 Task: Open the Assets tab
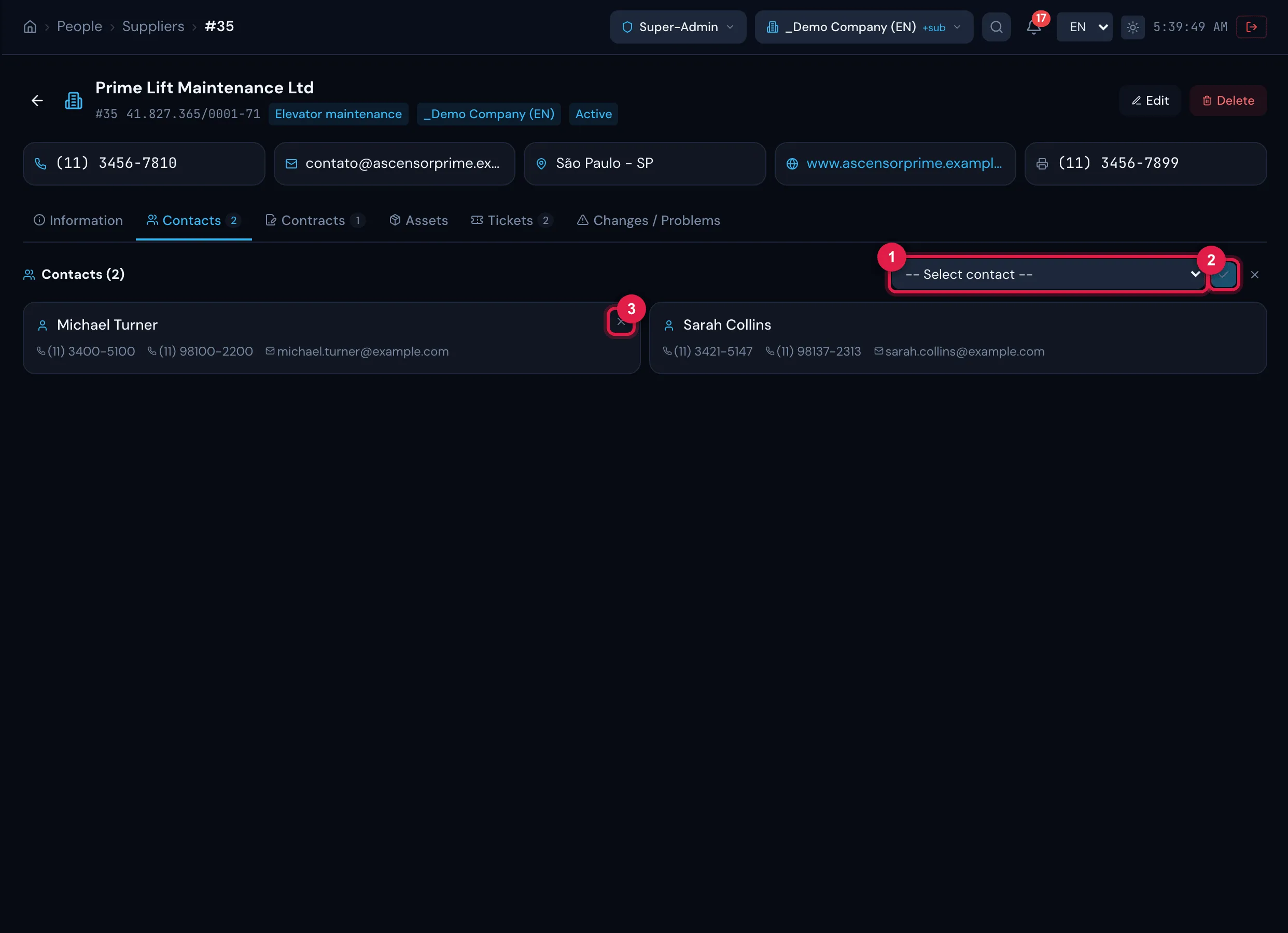pyautogui.click(x=418, y=220)
